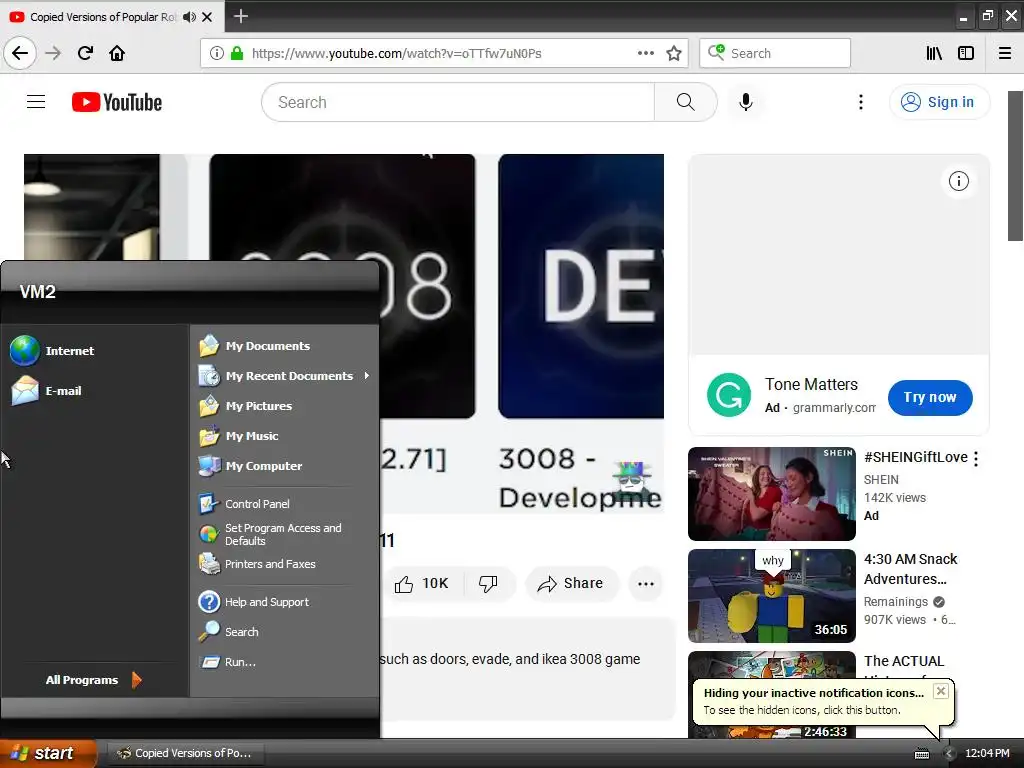Go to YouTube home via logo
Screen dimensions: 1024x768
(117, 102)
